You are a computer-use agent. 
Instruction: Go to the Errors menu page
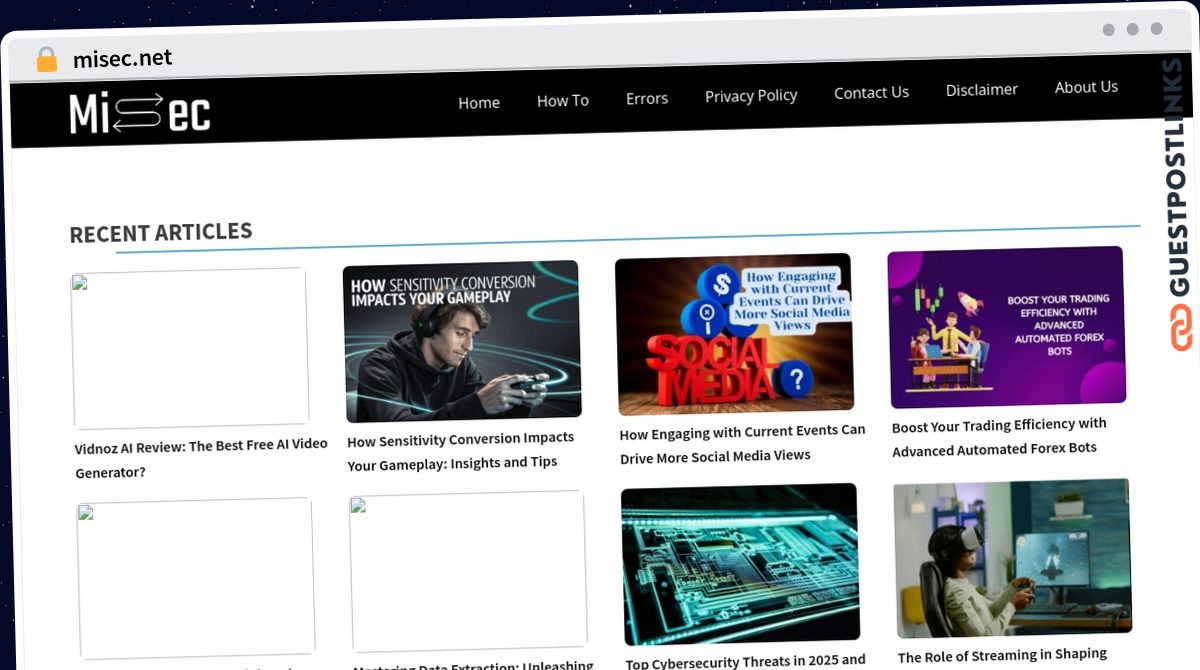[x=646, y=98]
